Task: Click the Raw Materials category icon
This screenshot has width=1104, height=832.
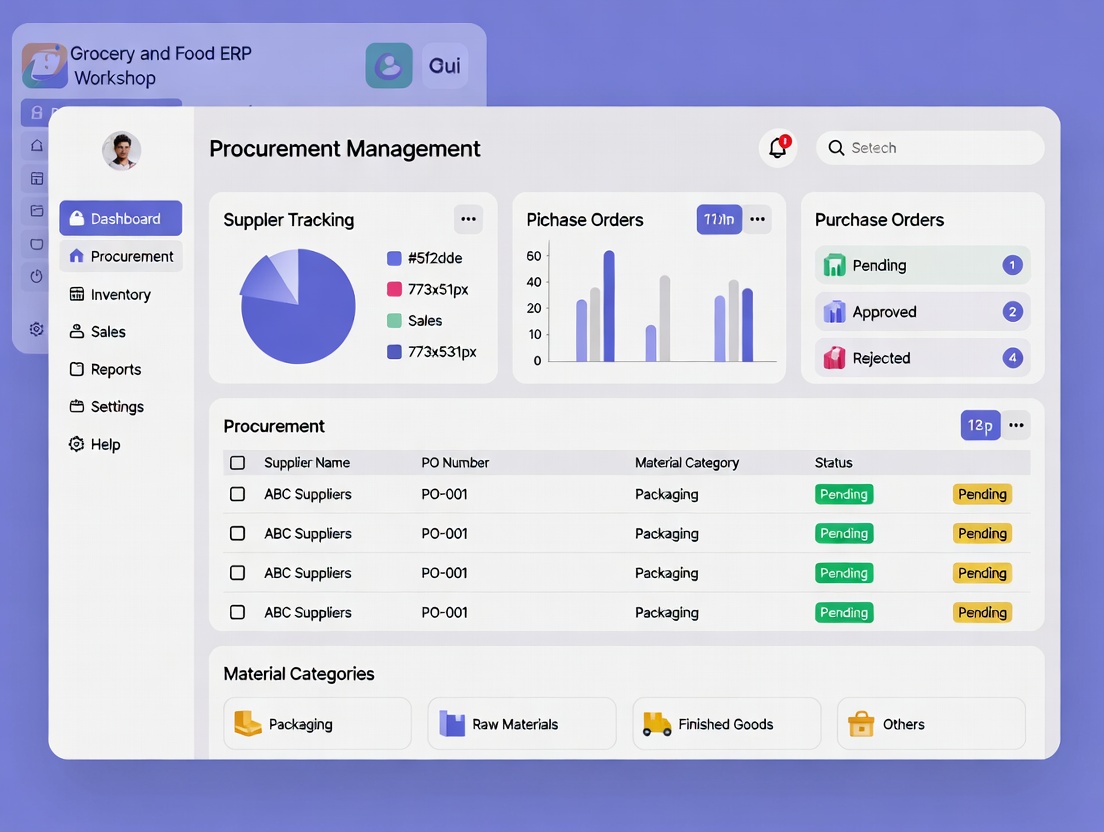Action: point(452,724)
